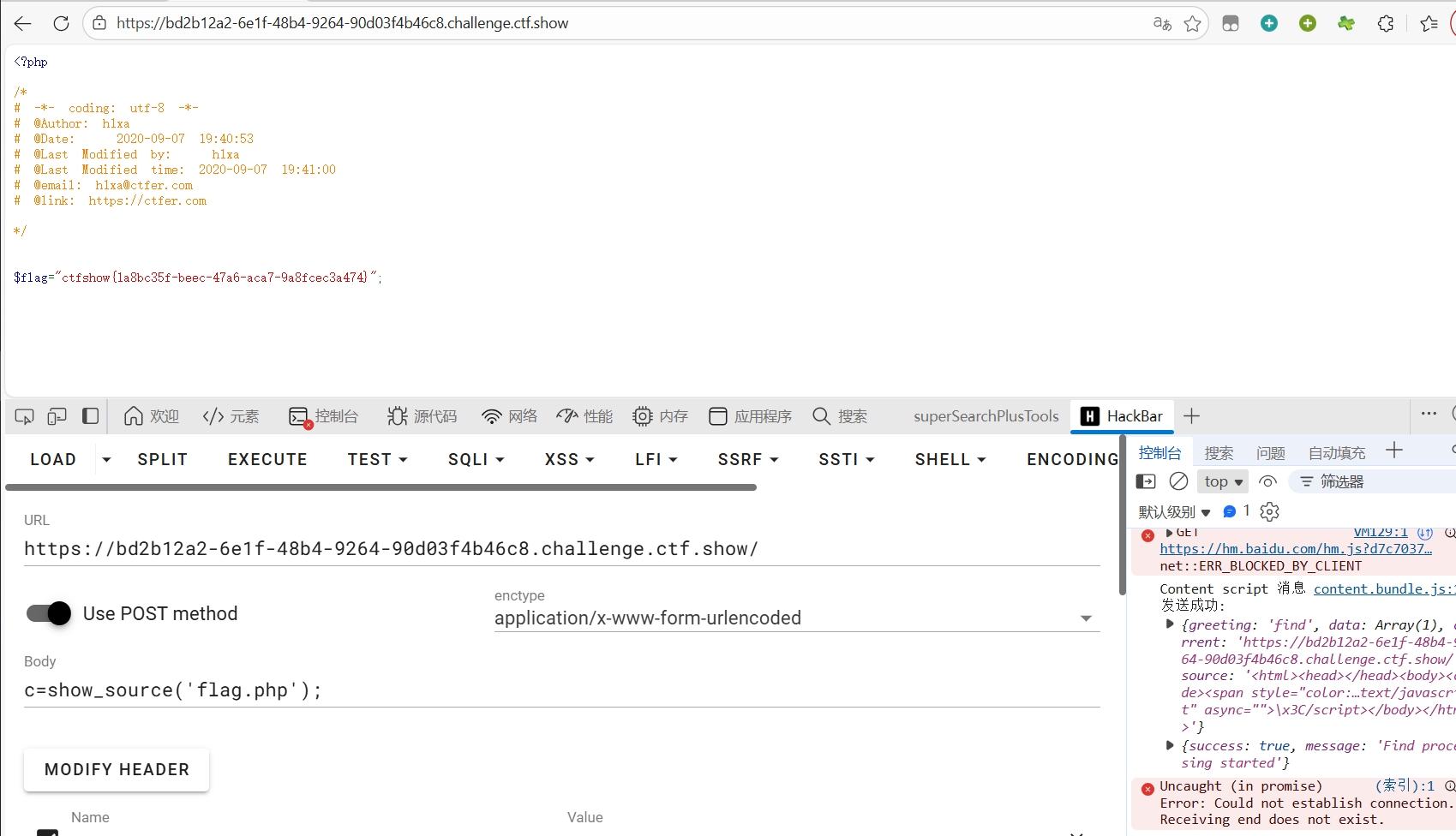
Task: Click the Body input field
Action: [x=561, y=690]
